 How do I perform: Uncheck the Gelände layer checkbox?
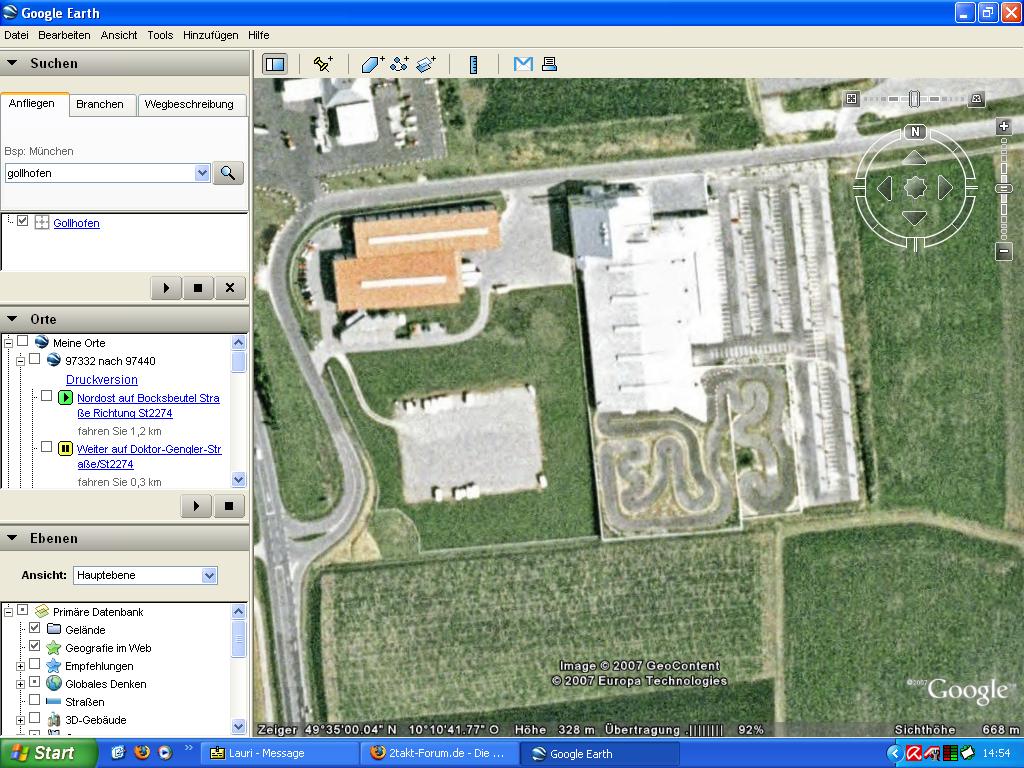click(35, 629)
